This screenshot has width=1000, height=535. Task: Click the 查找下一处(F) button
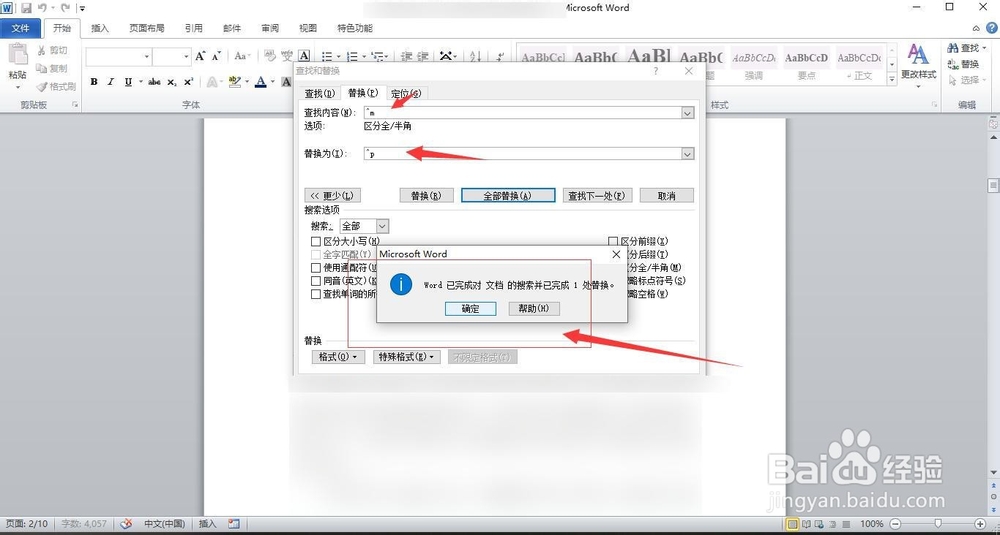coord(596,196)
